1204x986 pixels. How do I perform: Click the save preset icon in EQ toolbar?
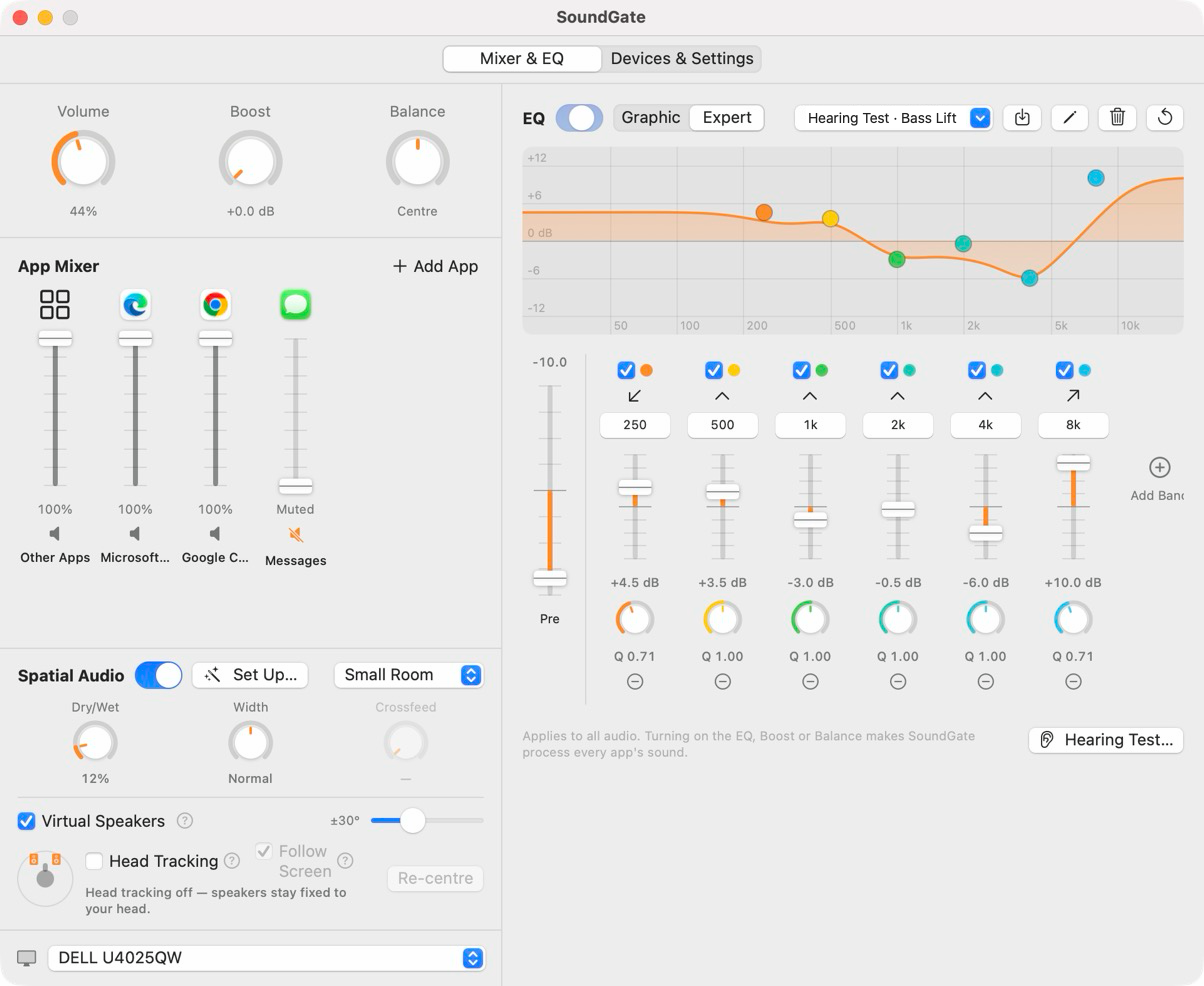click(x=1022, y=117)
